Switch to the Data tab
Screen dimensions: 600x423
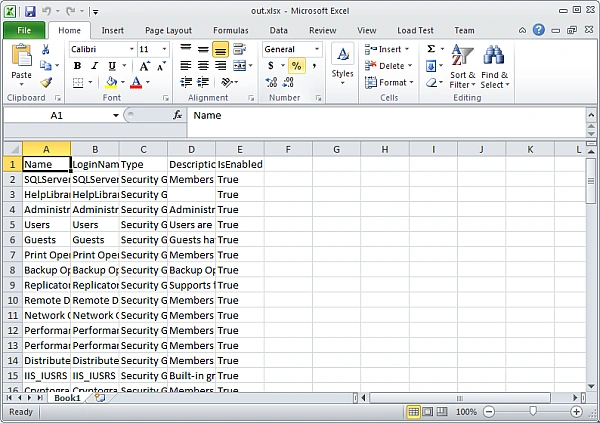pos(279,30)
